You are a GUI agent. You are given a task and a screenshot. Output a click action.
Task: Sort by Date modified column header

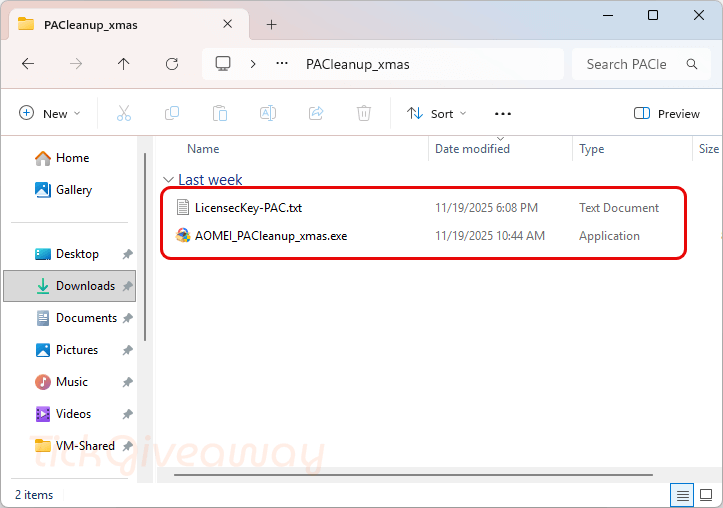point(472,149)
